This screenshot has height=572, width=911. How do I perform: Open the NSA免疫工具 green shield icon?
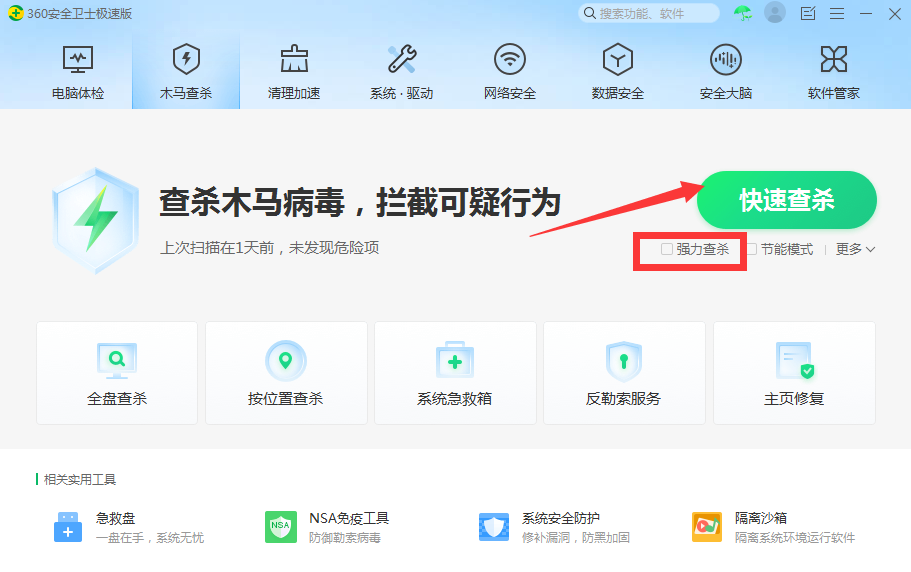click(281, 527)
